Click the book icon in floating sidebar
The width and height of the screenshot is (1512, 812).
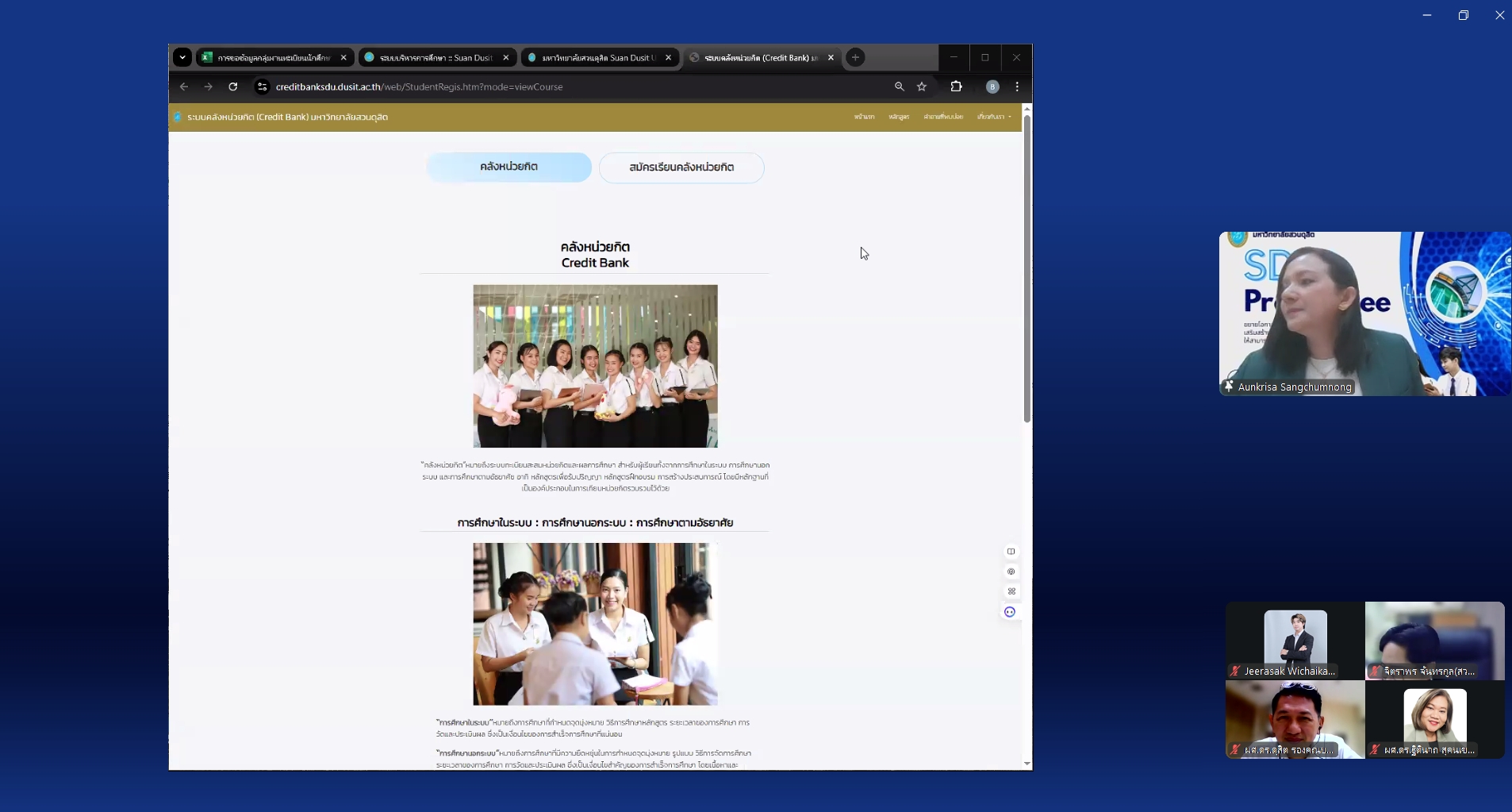click(1011, 552)
